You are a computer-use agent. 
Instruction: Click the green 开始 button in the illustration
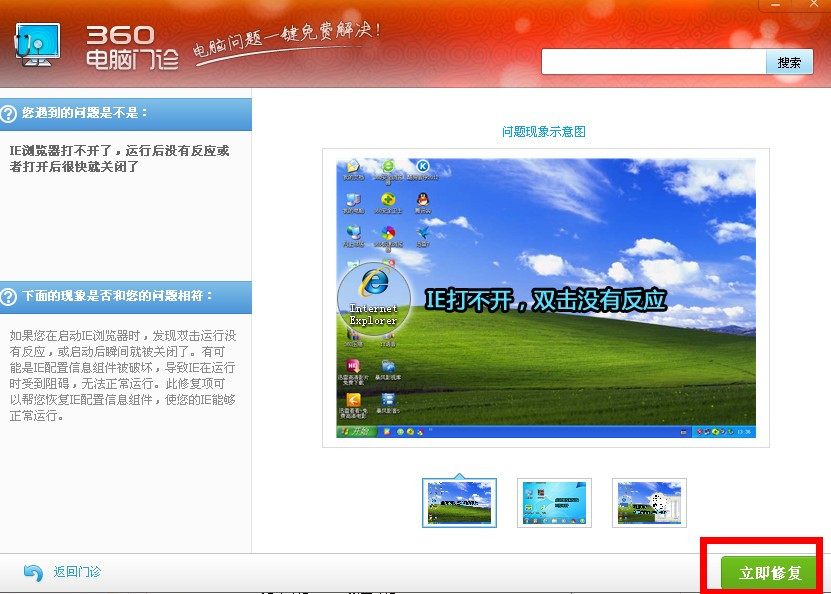(x=353, y=429)
